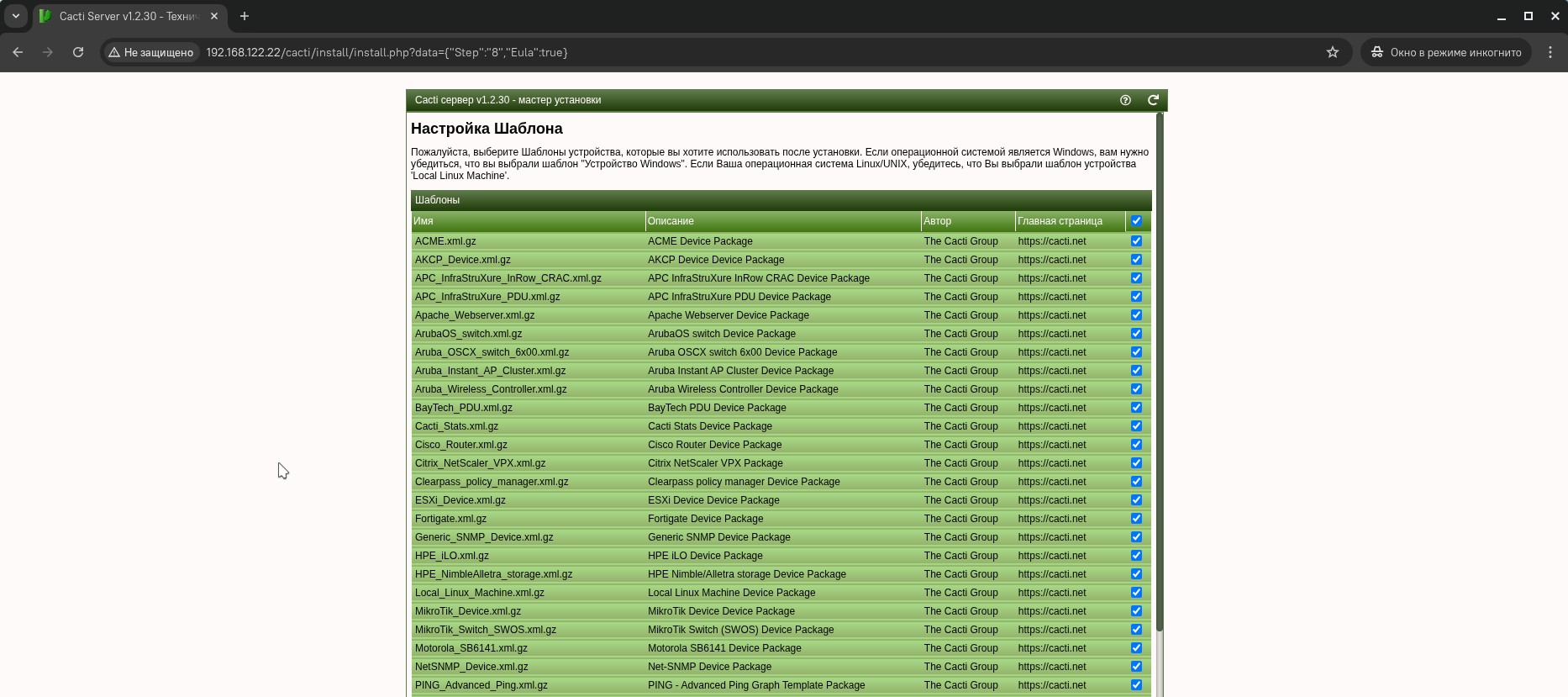Open a new browser tab
Image resolution: width=1568 pixels, height=697 pixels.
(x=245, y=16)
